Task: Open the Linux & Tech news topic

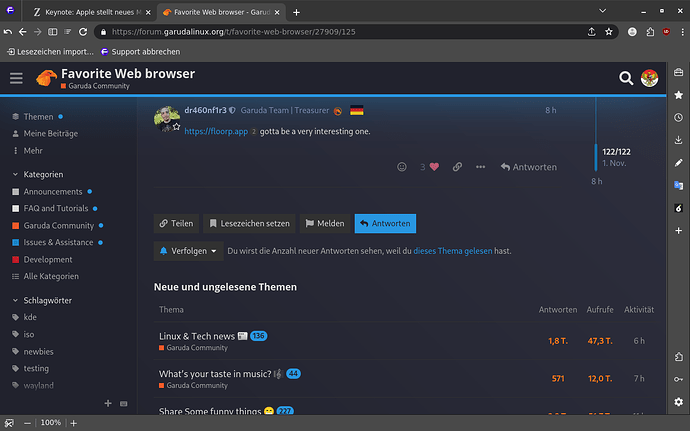Action: tap(197, 336)
